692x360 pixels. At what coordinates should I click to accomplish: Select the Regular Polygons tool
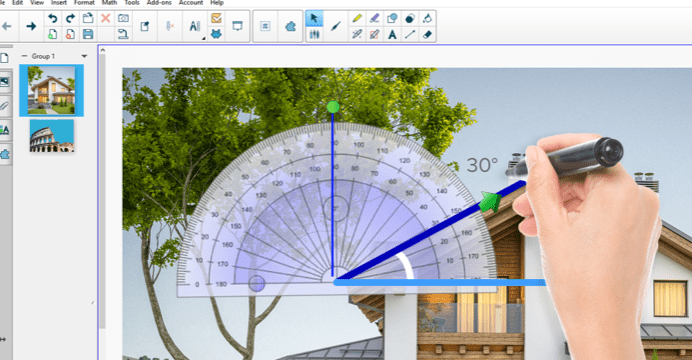coord(410,18)
